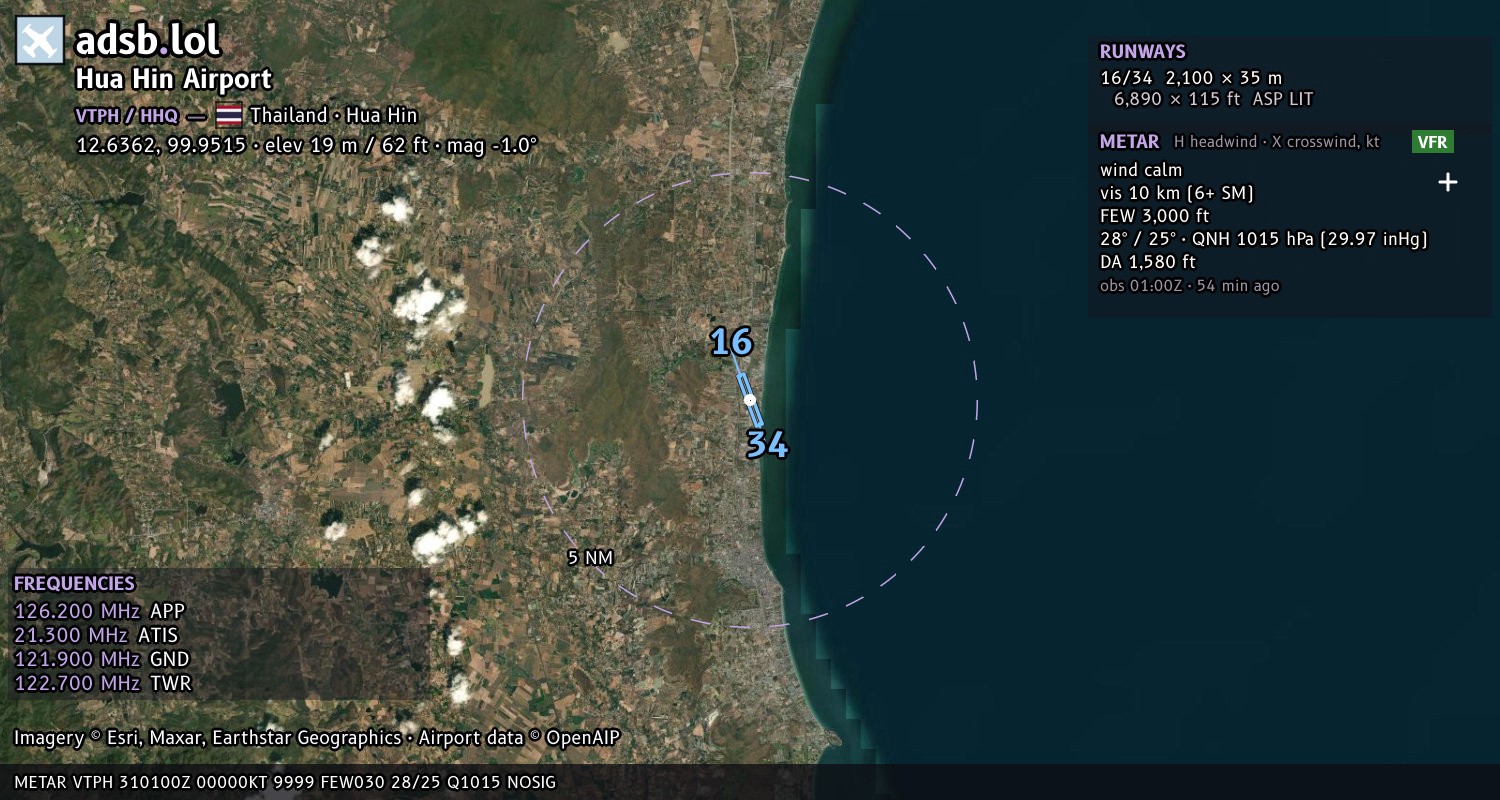
Task: Select the 122.700 MHz TWR frequency
Action: tap(102, 683)
